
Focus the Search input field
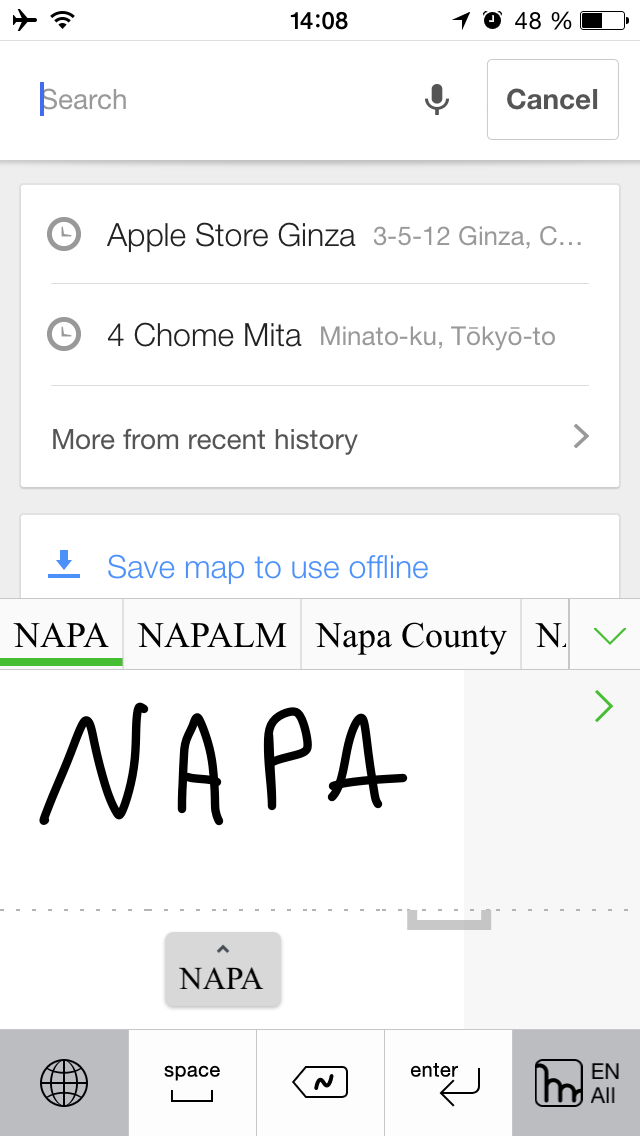click(x=220, y=100)
